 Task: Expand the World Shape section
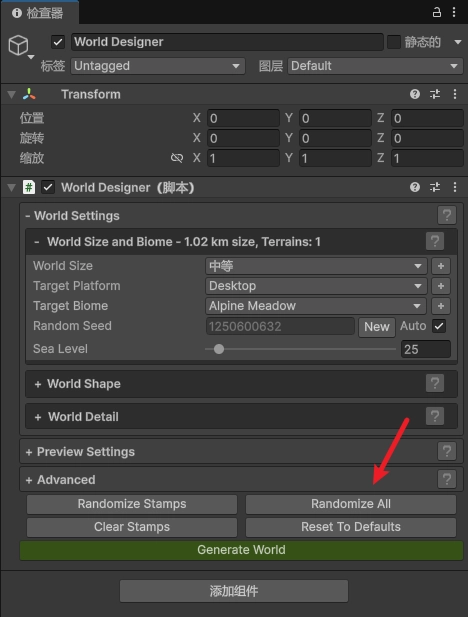coord(78,384)
